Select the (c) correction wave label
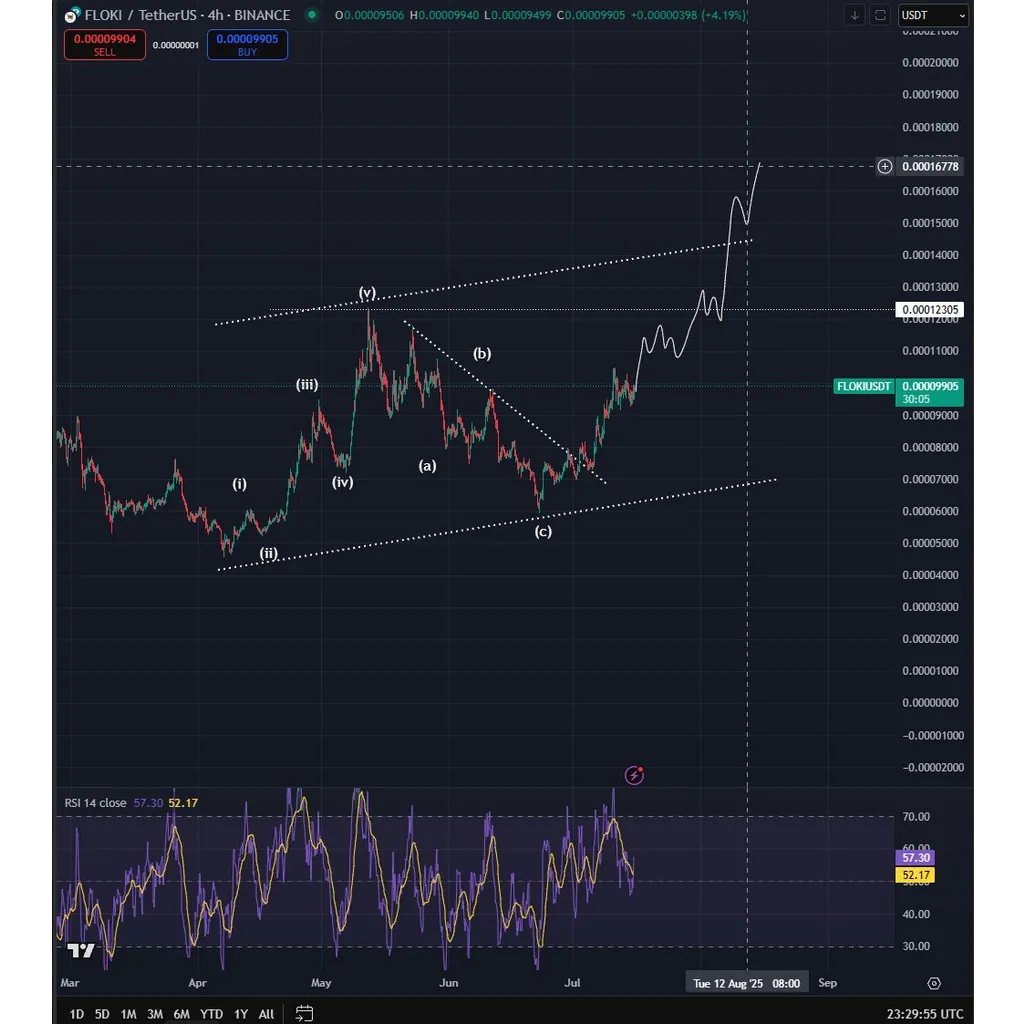 [543, 532]
